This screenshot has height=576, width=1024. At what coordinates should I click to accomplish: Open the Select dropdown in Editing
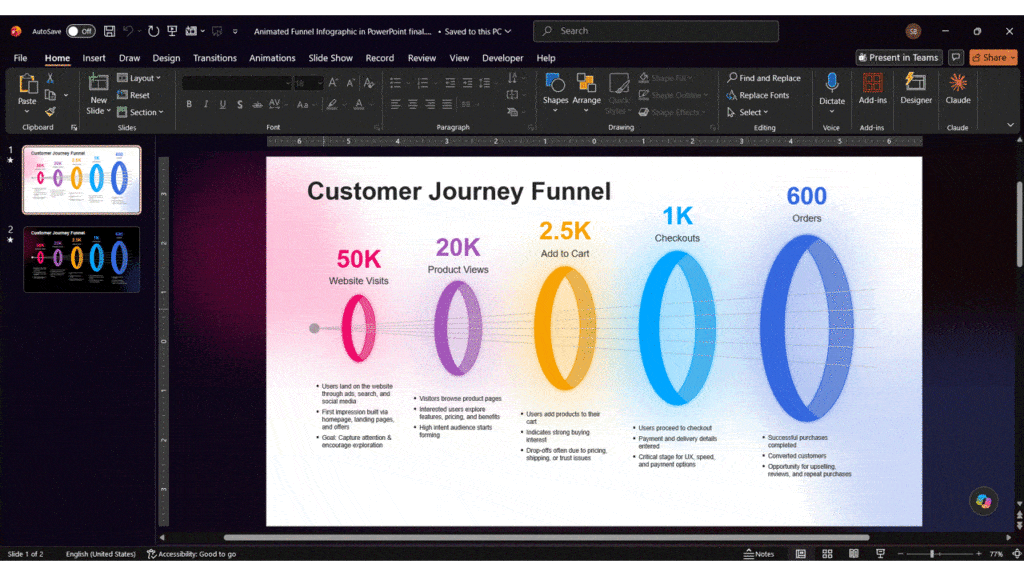748,112
